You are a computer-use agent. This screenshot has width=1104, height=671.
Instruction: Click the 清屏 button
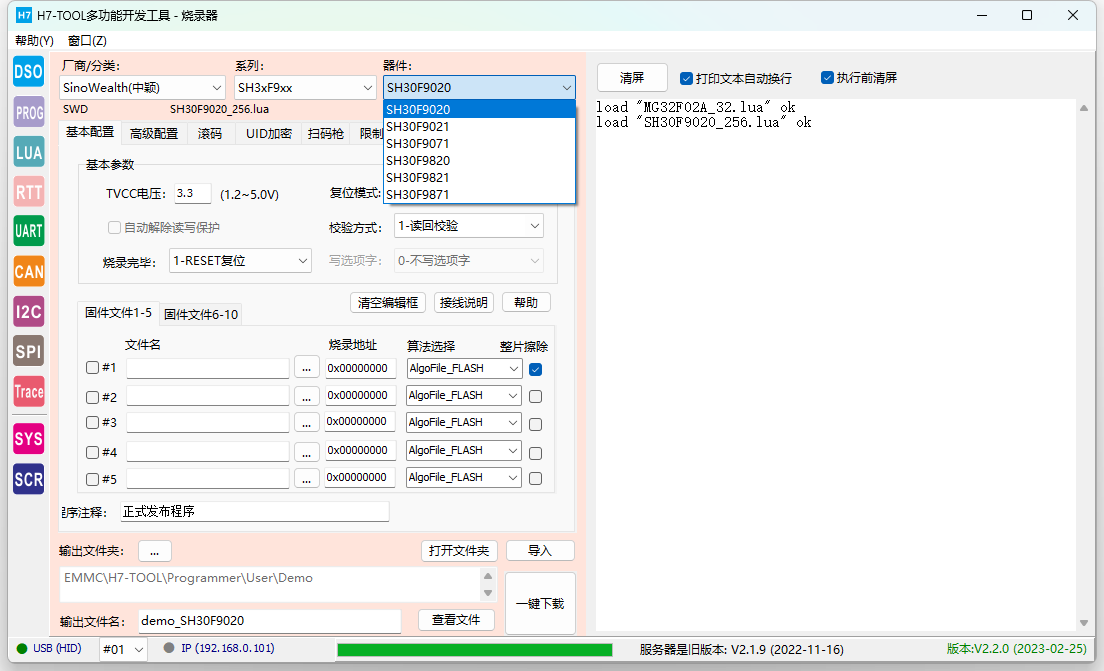coord(632,77)
